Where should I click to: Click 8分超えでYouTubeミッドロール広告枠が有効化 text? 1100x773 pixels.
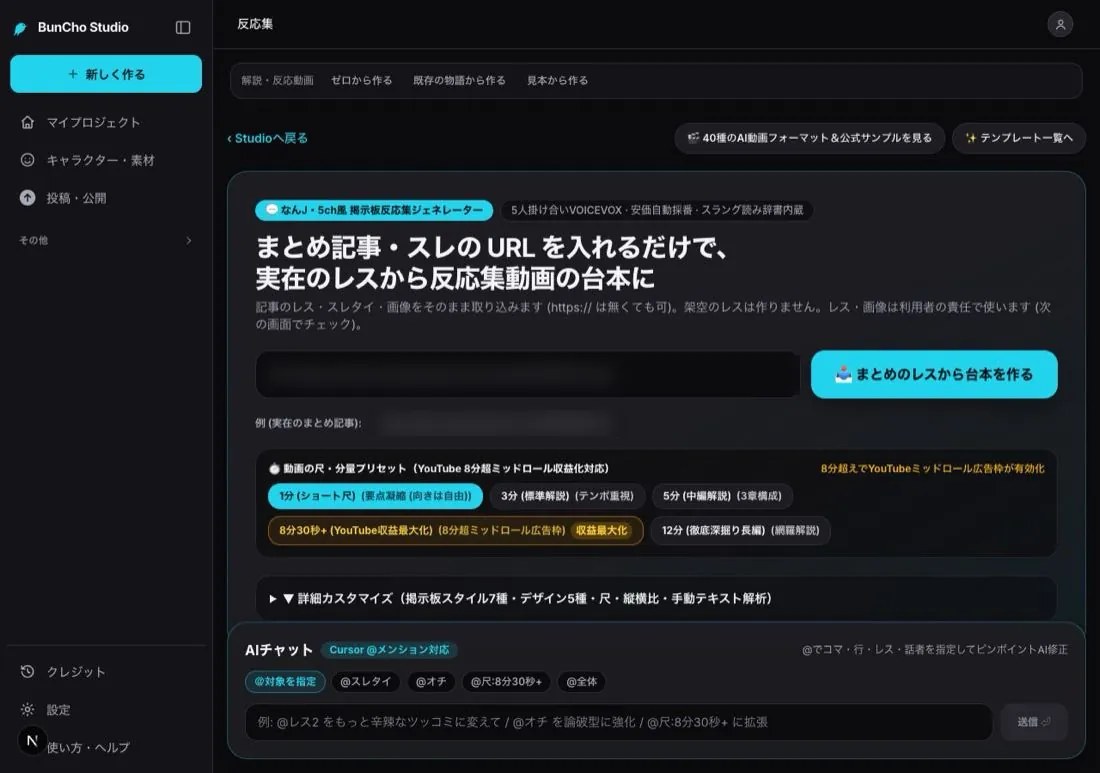click(x=932, y=469)
